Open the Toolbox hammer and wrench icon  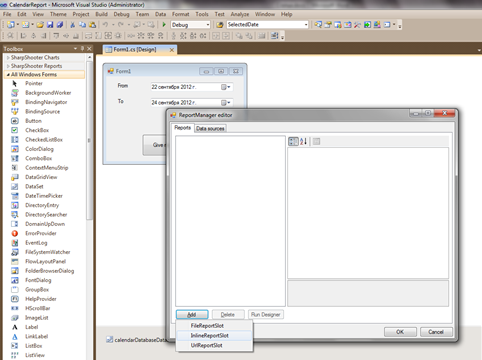pos(357,25)
